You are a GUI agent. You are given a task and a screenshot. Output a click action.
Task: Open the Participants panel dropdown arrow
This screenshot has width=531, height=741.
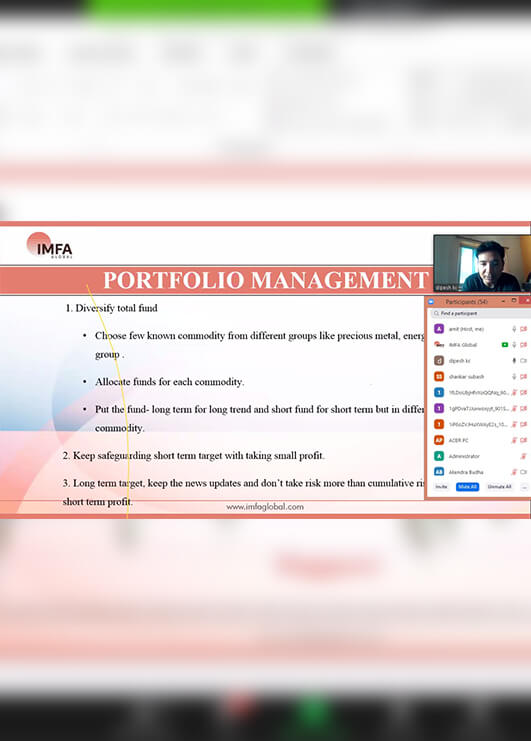504,301
